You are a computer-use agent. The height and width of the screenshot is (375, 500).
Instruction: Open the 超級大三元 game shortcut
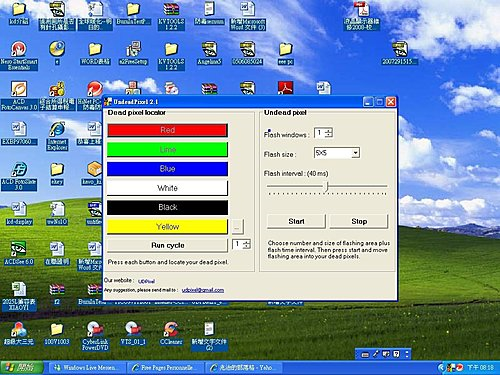coord(19,333)
